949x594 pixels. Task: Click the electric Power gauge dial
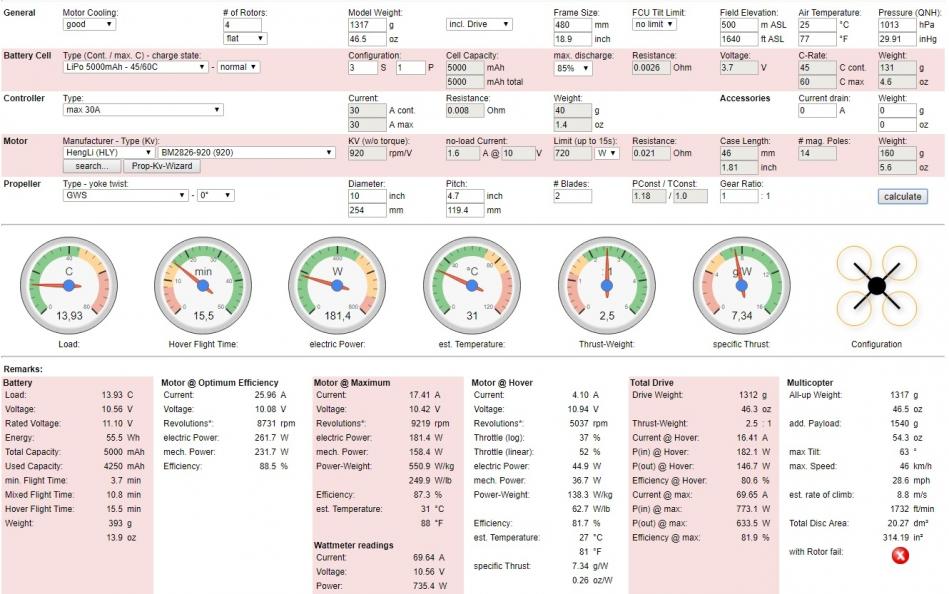point(337,286)
